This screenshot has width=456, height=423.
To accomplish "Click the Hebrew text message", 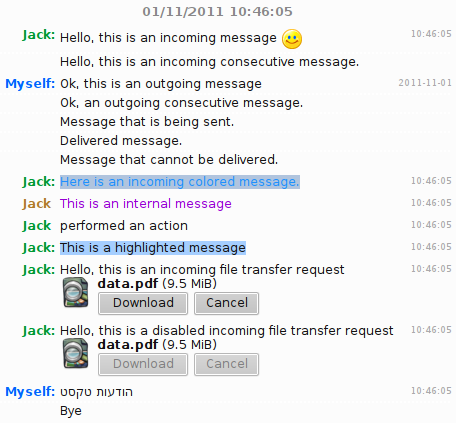I will tap(96, 392).
